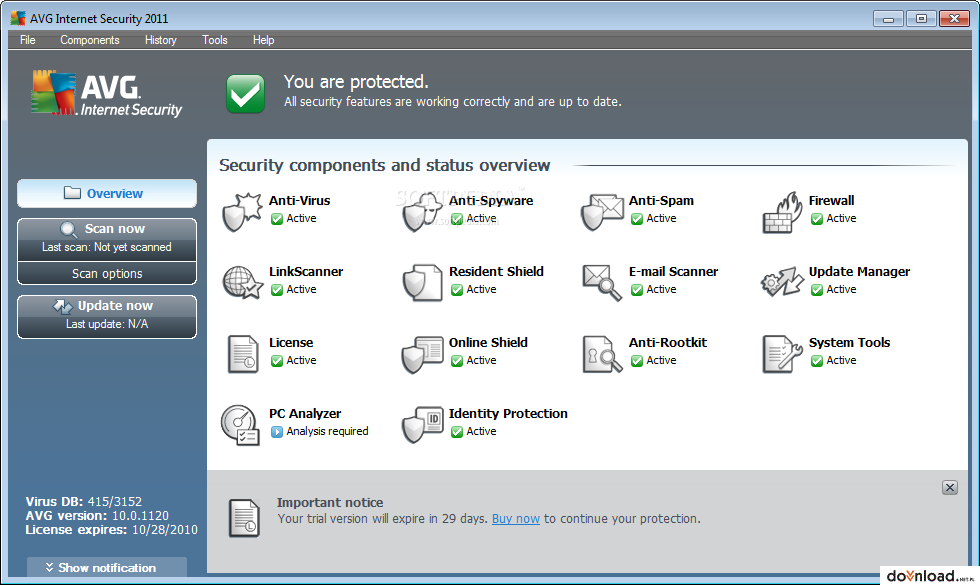Open the Anti-Spyware component icon
The height and width of the screenshot is (585, 980).
pos(422,212)
